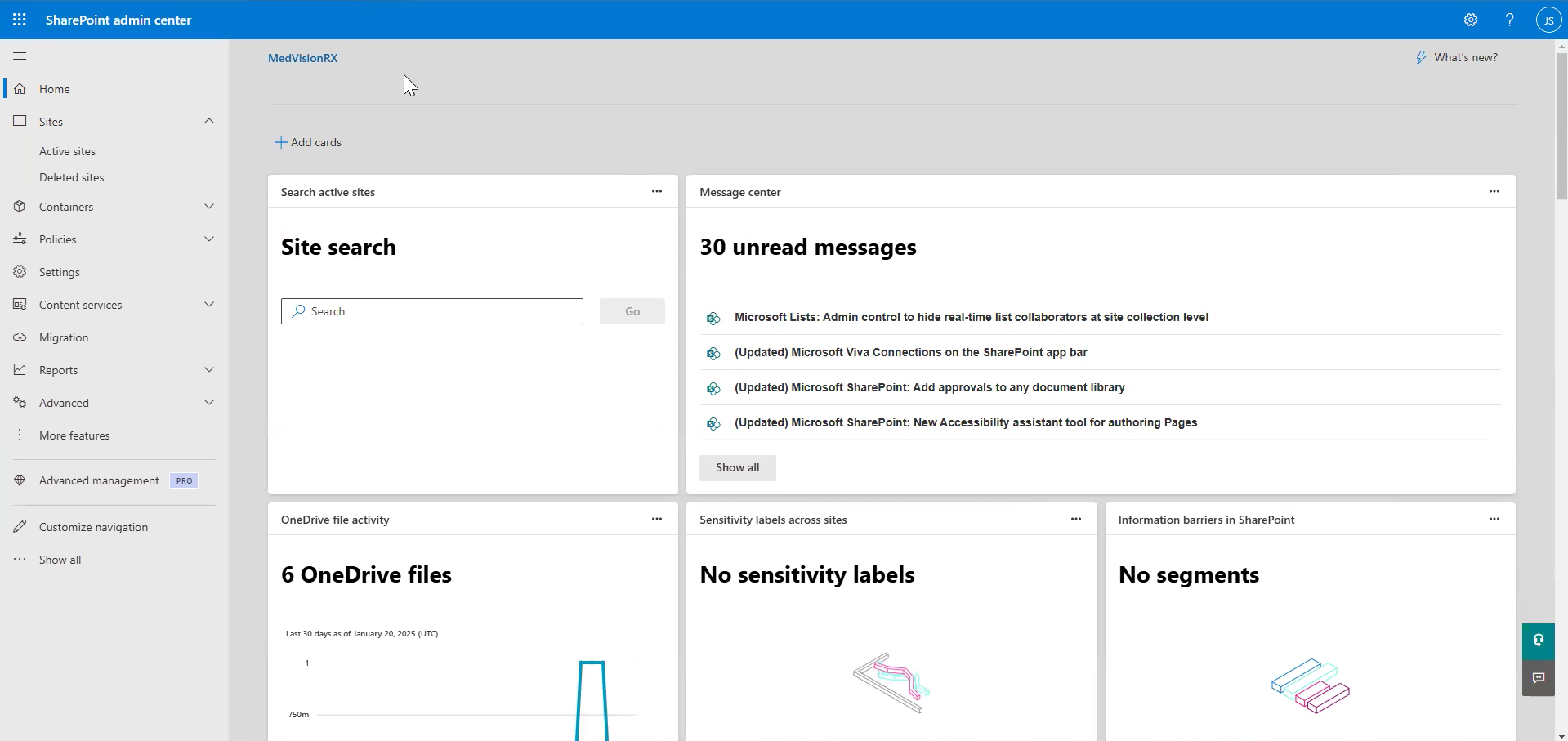This screenshot has width=1568, height=741.
Task: Select the Home icon in the sidebar
Action: [20, 88]
